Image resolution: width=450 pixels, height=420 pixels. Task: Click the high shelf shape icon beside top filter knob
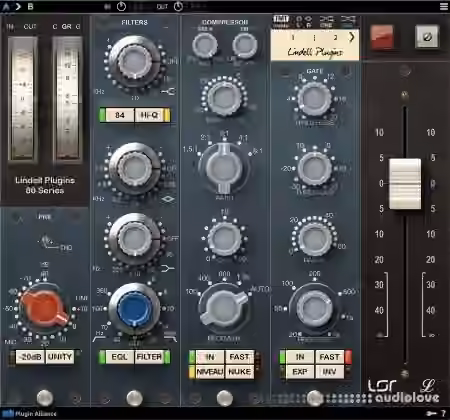(x=168, y=91)
